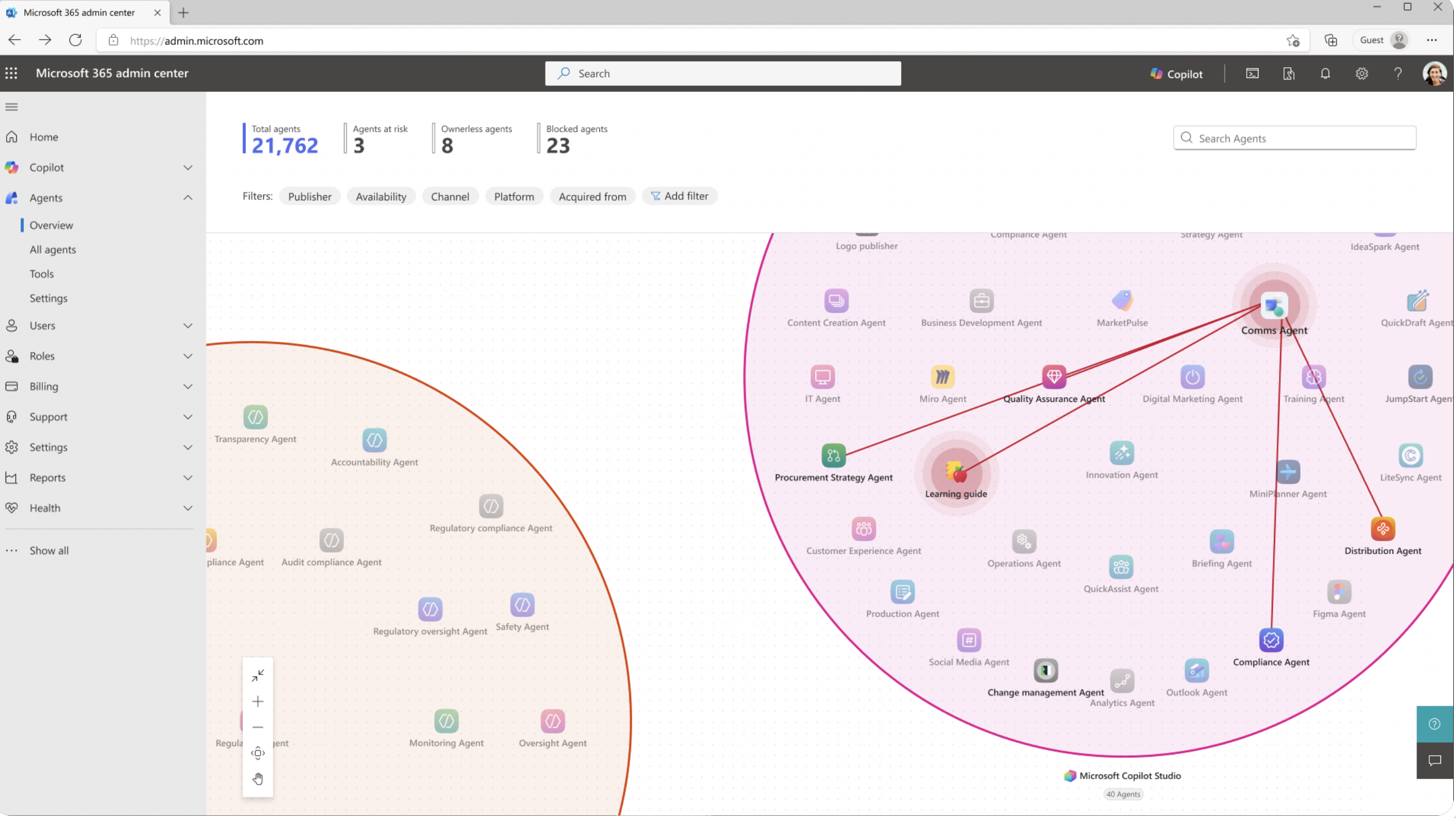Click the Monitoring Agent icon

click(x=446, y=721)
